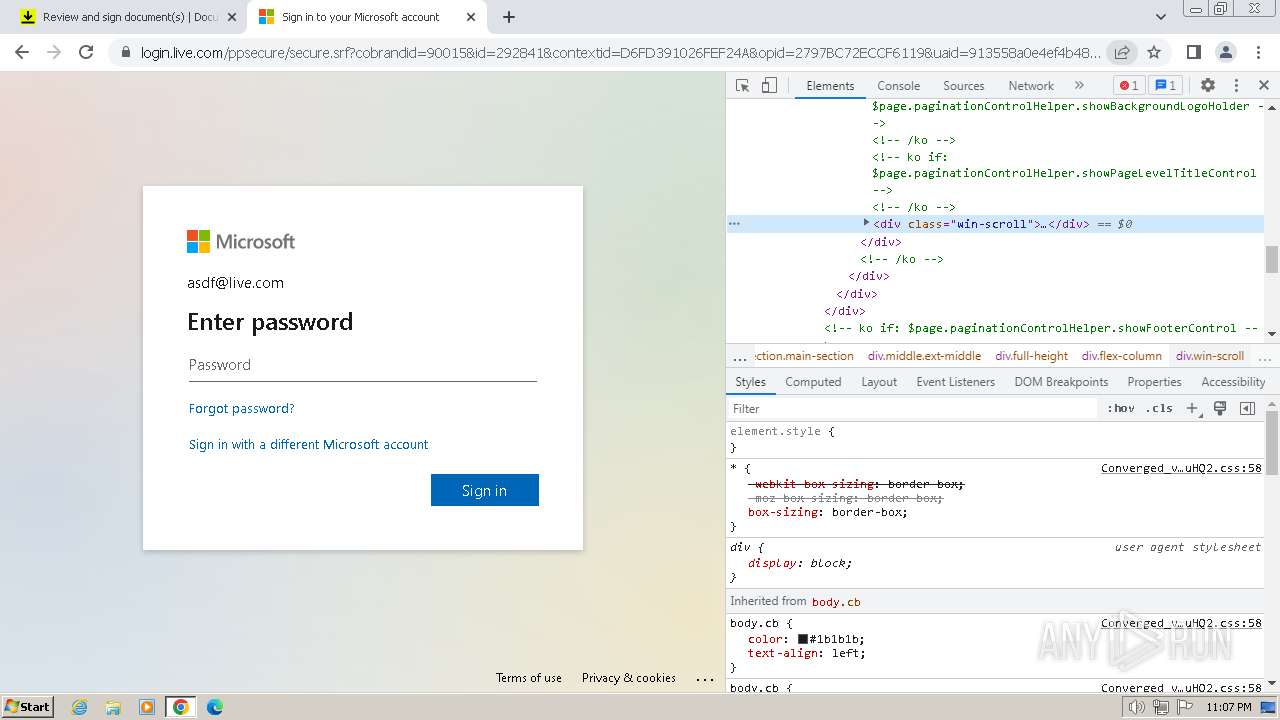Click the forward navigation arrow
The width and height of the screenshot is (1280, 720).
(54, 52)
